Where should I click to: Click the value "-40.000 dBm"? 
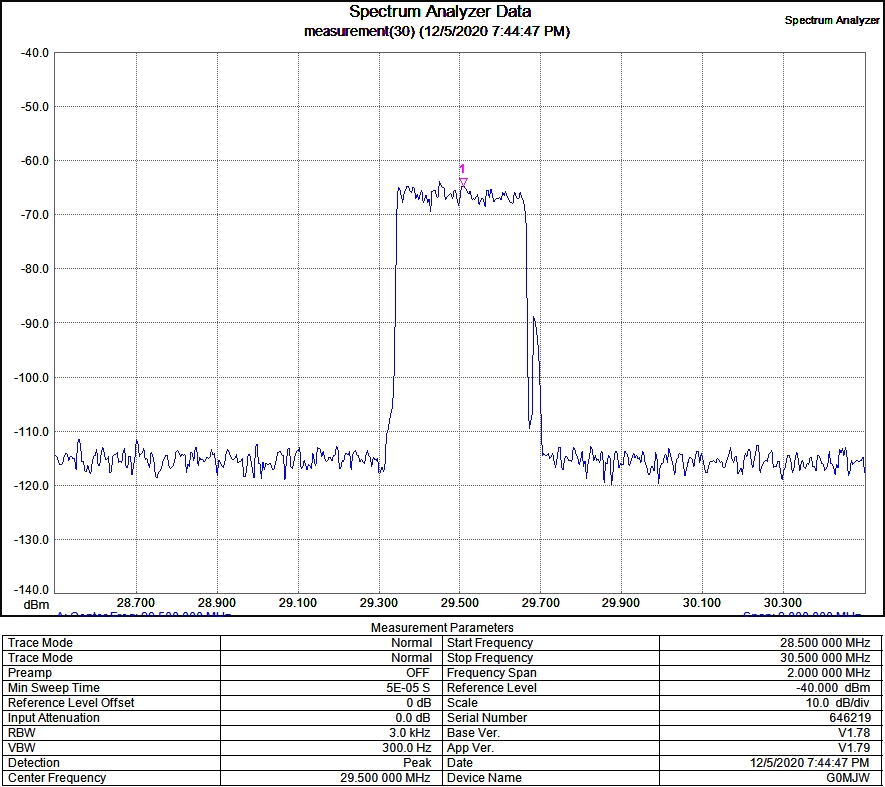coord(833,688)
